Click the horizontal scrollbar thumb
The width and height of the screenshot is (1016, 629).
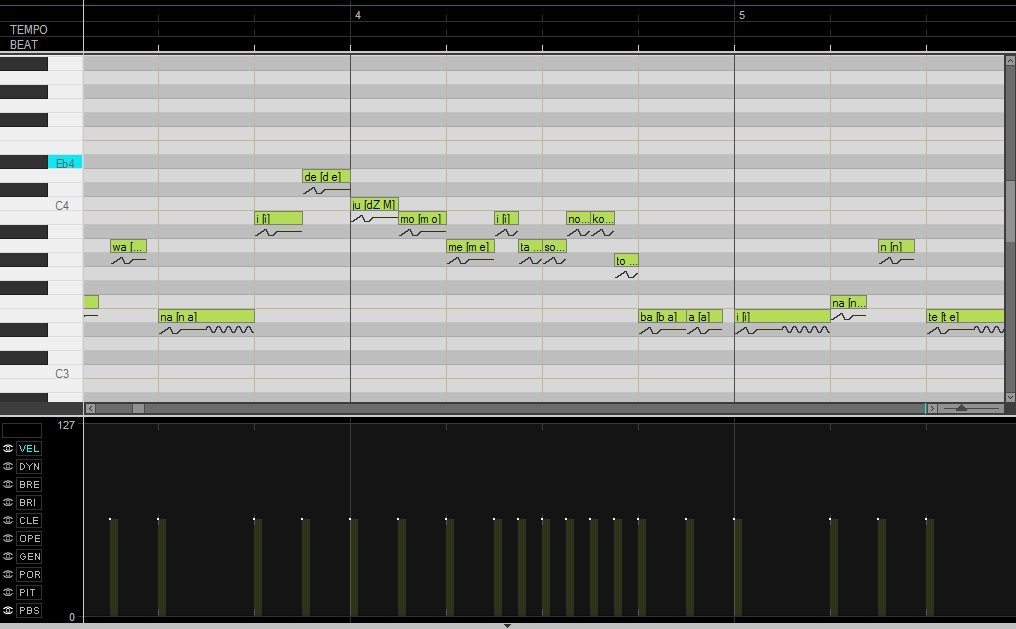click(138, 408)
